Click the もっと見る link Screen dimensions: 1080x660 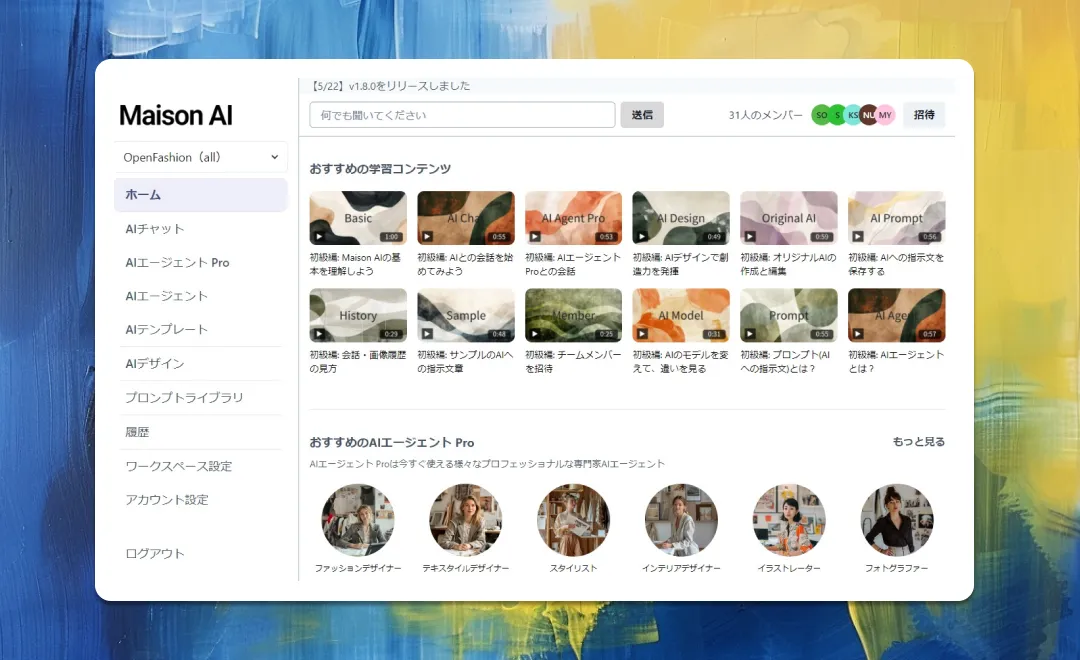tap(918, 442)
